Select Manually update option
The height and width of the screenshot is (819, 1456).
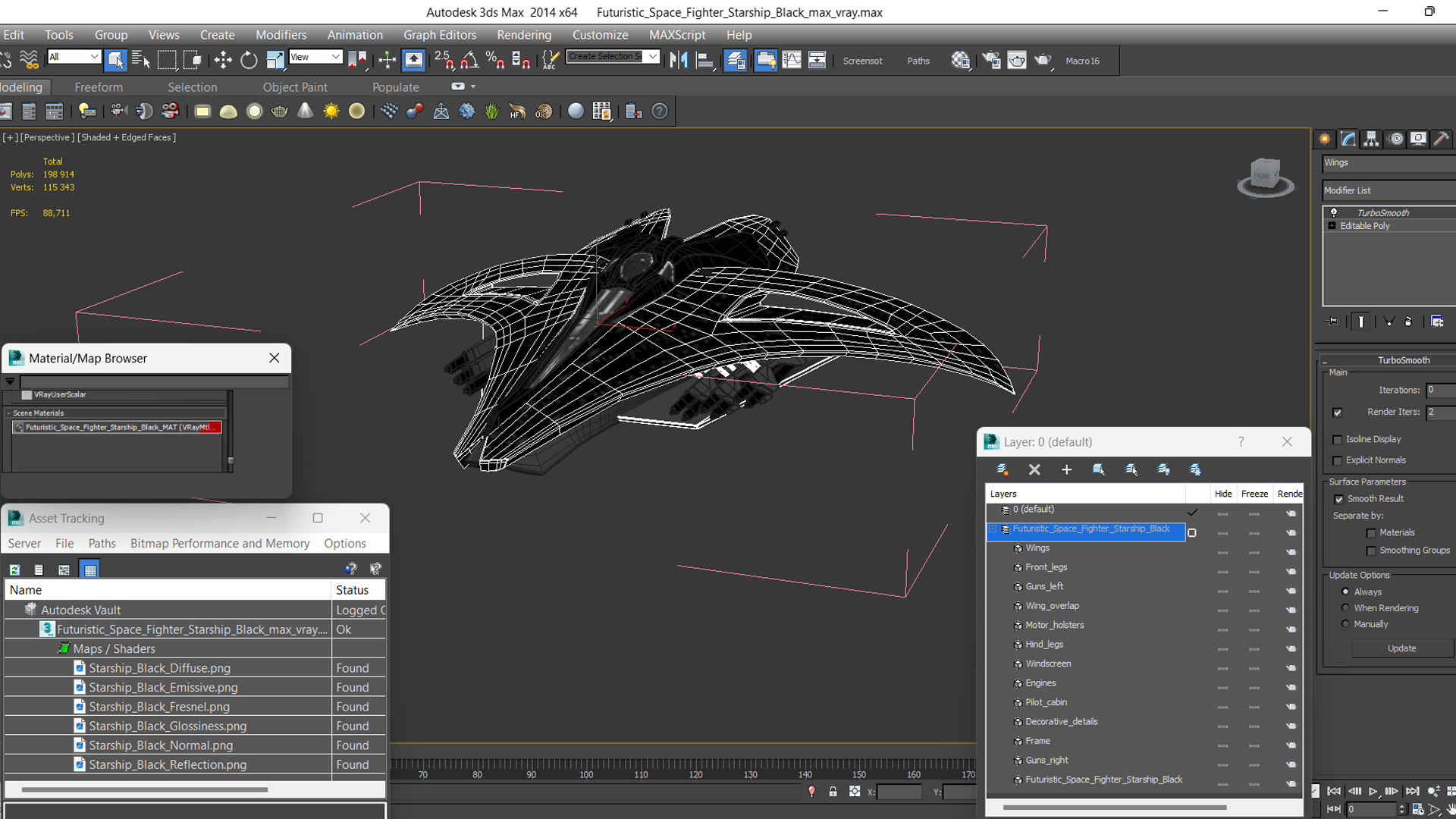[x=1345, y=623]
